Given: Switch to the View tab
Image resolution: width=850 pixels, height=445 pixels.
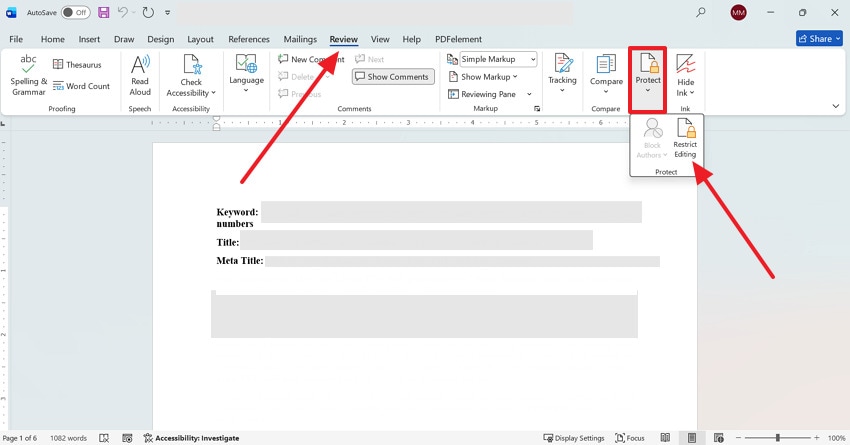Looking at the screenshot, I should point(380,39).
